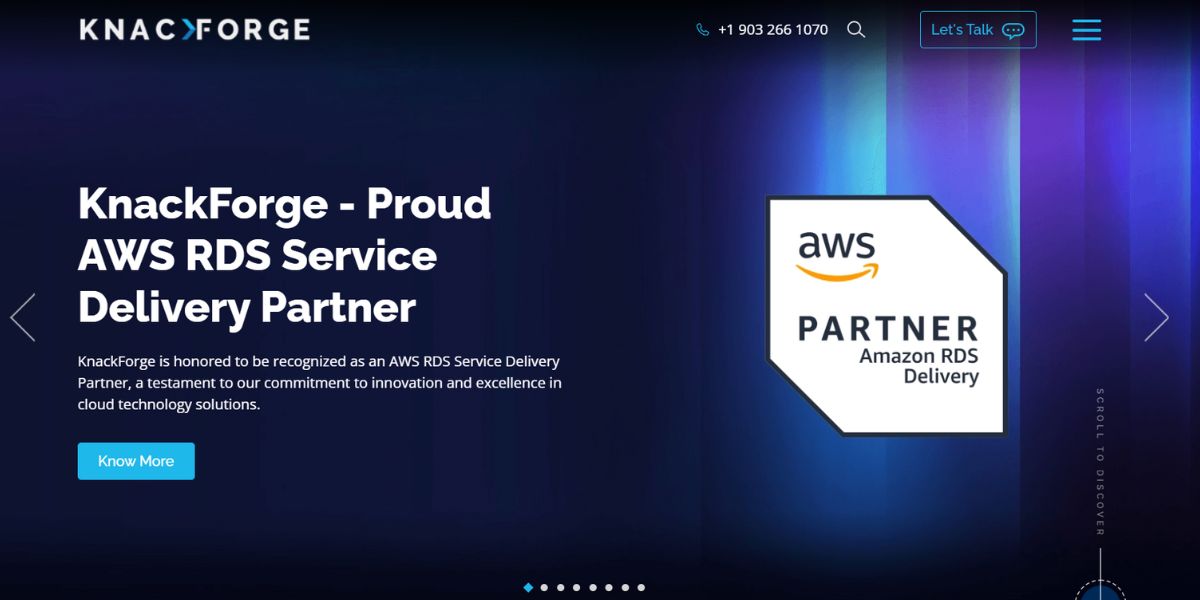
Task: Click the AWS RDS Service Delivery Partner headline
Action: point(285,256)
